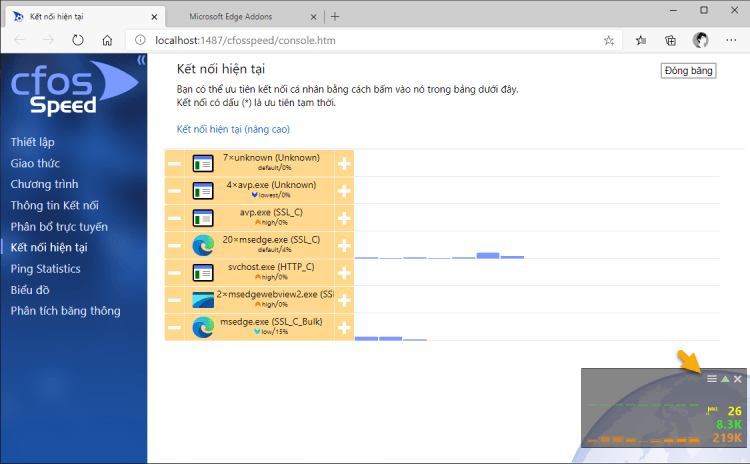This screenshot has height=464, width=750.
Task: Collapse the sidebar with double chevron
Action: (x=141, y=60)
